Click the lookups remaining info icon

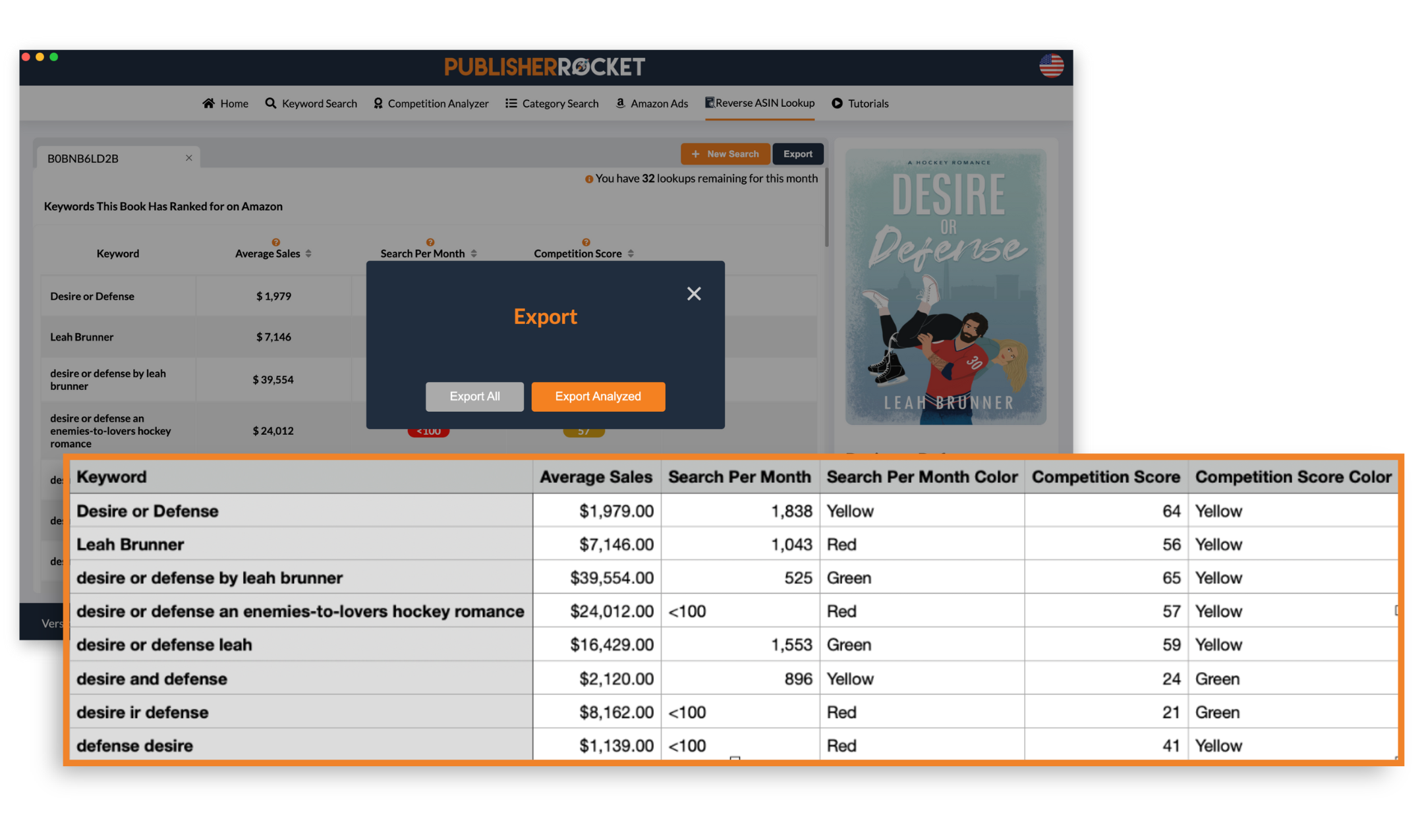[x=588, y=179]
